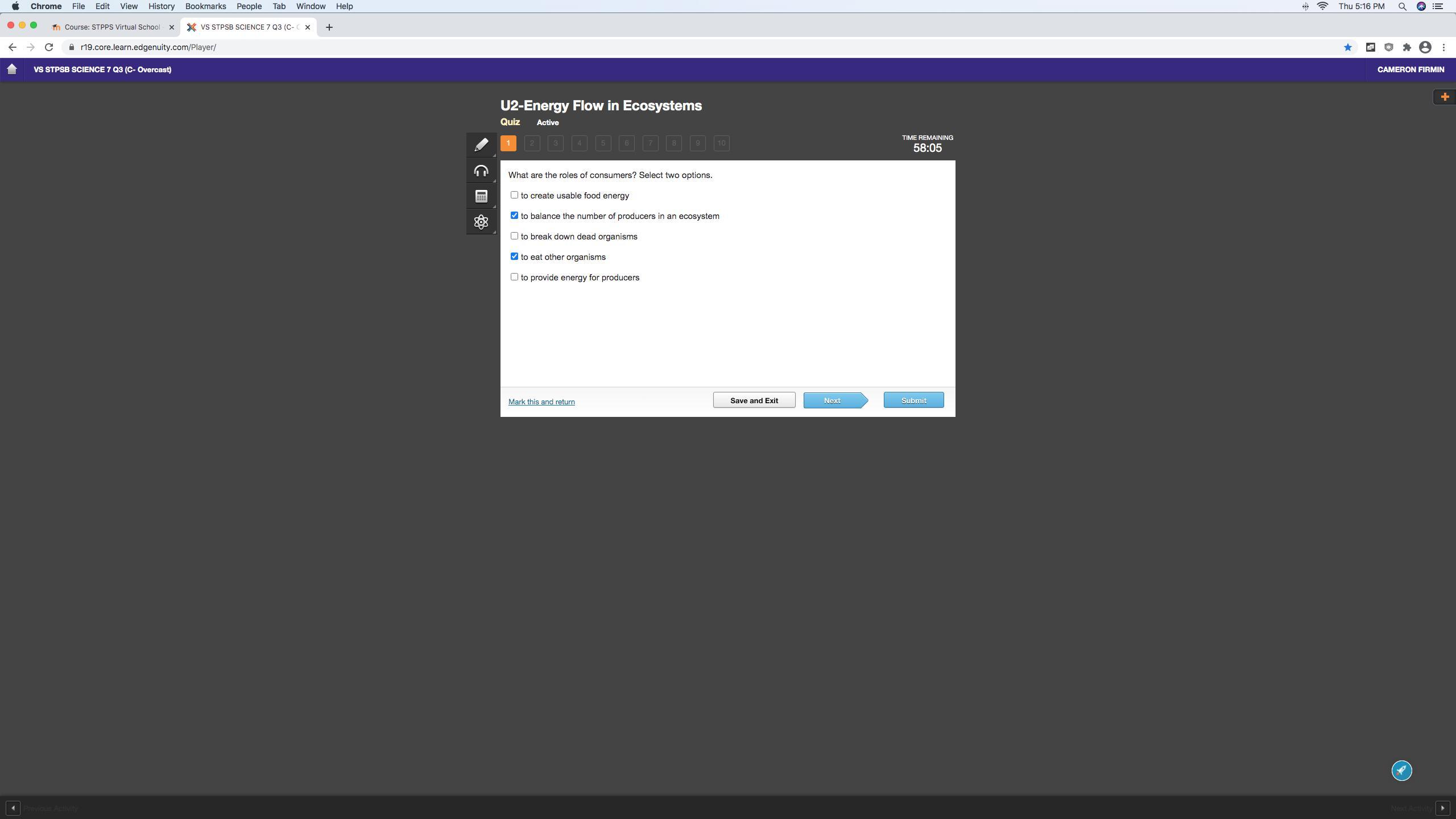Click 'Mark this and return' link
The width and height of the screenshot is (1456, 819).
pos(541,402)
